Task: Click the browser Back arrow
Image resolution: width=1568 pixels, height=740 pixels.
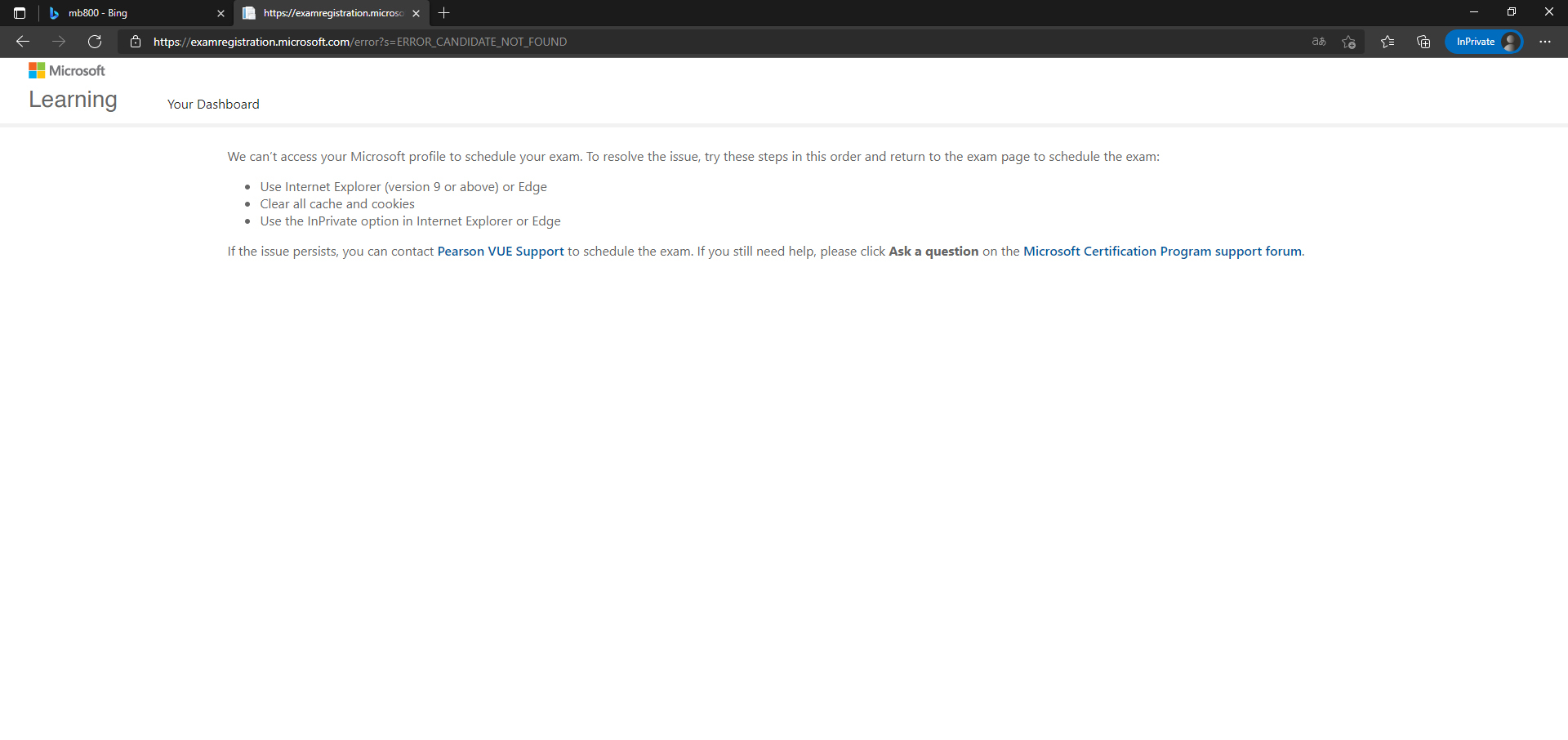Action: [x=23, y=42]
